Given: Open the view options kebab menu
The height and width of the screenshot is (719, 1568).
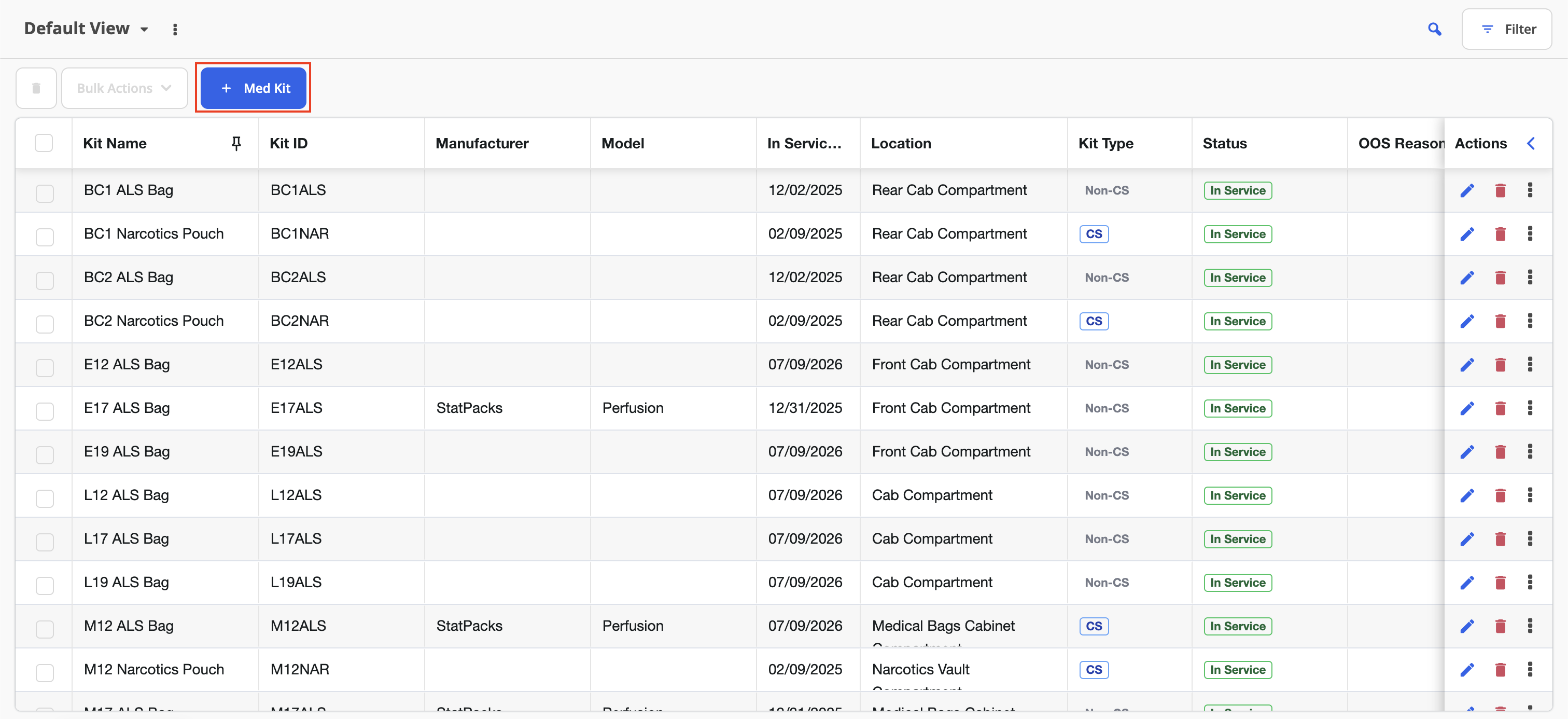Looking at the screenshot, I should [175, 29].
